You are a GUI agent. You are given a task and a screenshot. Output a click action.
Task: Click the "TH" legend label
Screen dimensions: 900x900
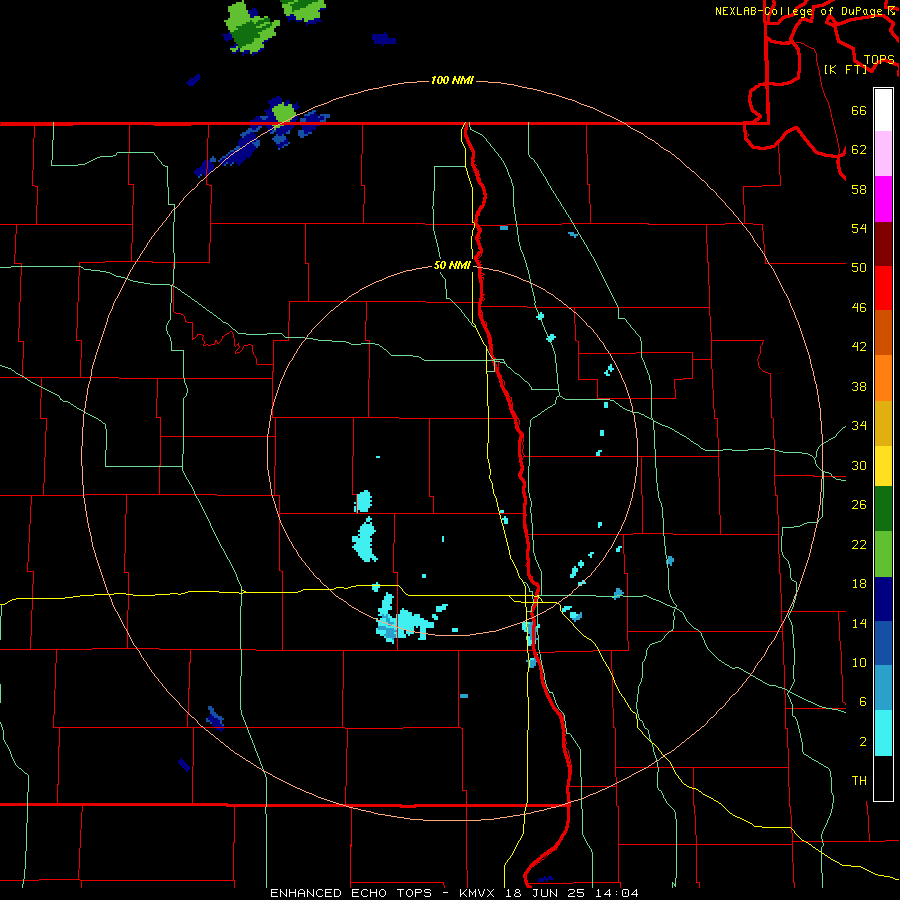[x=859, y=781]
